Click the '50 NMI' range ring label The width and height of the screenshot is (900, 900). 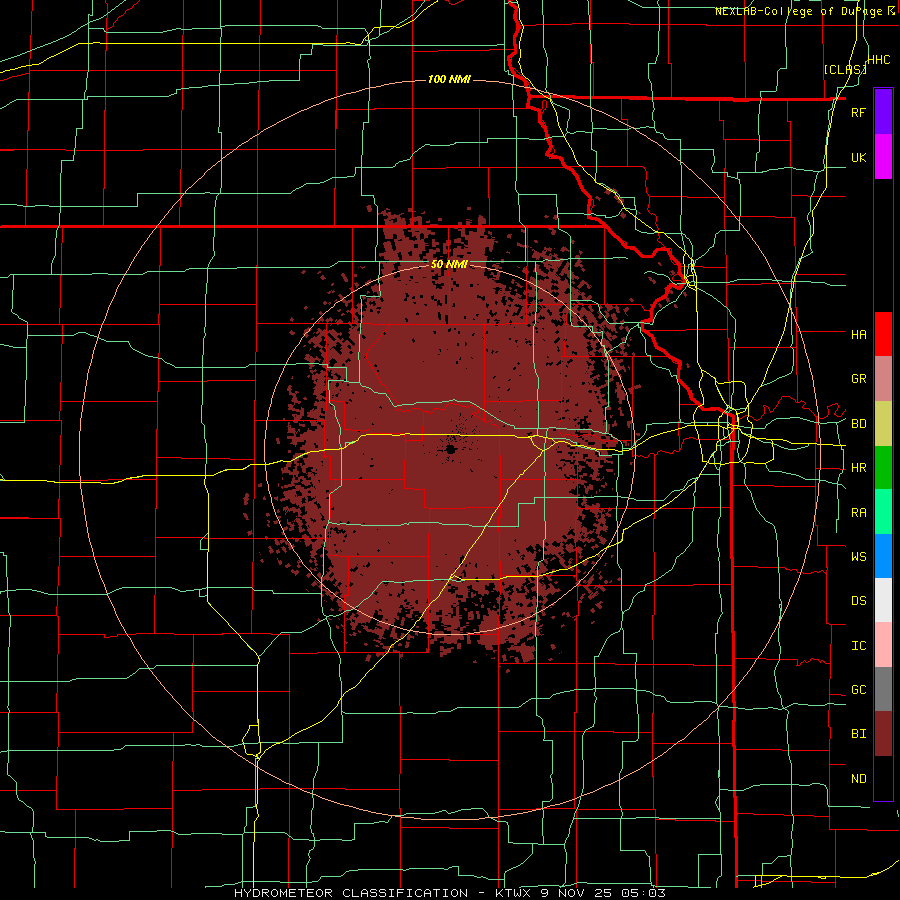point(449,264)
